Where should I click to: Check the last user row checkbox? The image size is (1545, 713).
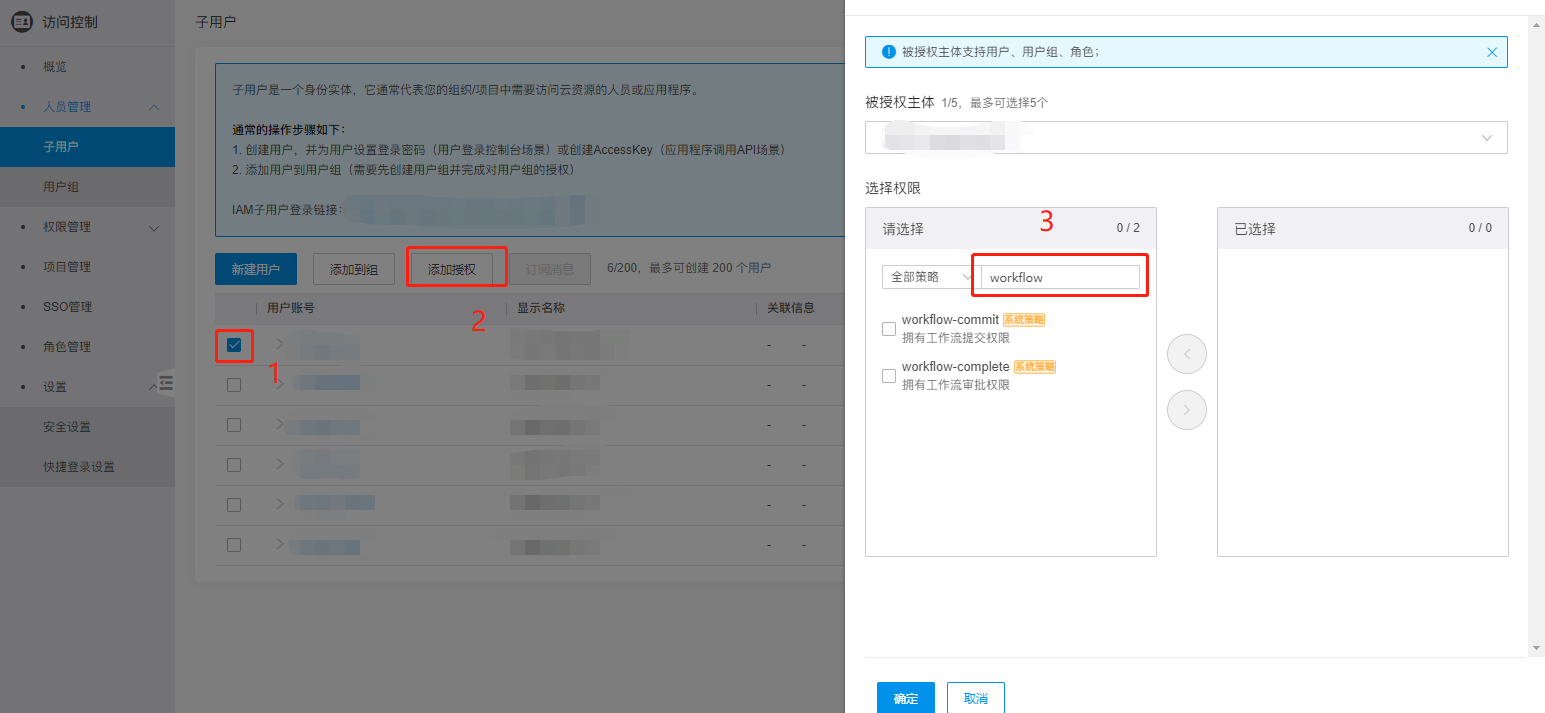pyautogui.click(x=234, y=545)
